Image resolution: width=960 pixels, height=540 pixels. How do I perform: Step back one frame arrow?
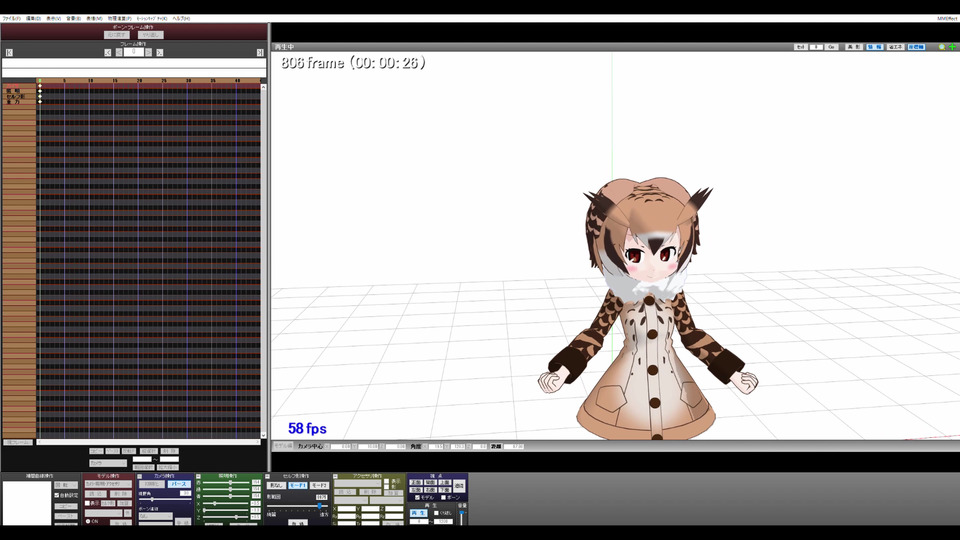tap(119, 53)
